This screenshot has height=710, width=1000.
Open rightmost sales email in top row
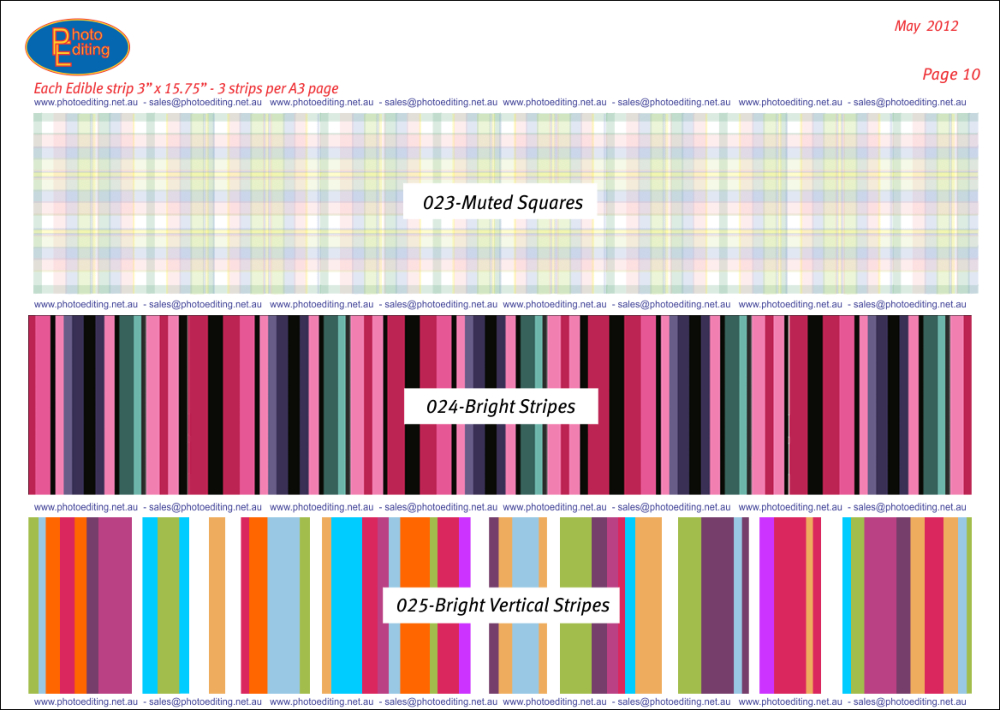coord(909,102)
